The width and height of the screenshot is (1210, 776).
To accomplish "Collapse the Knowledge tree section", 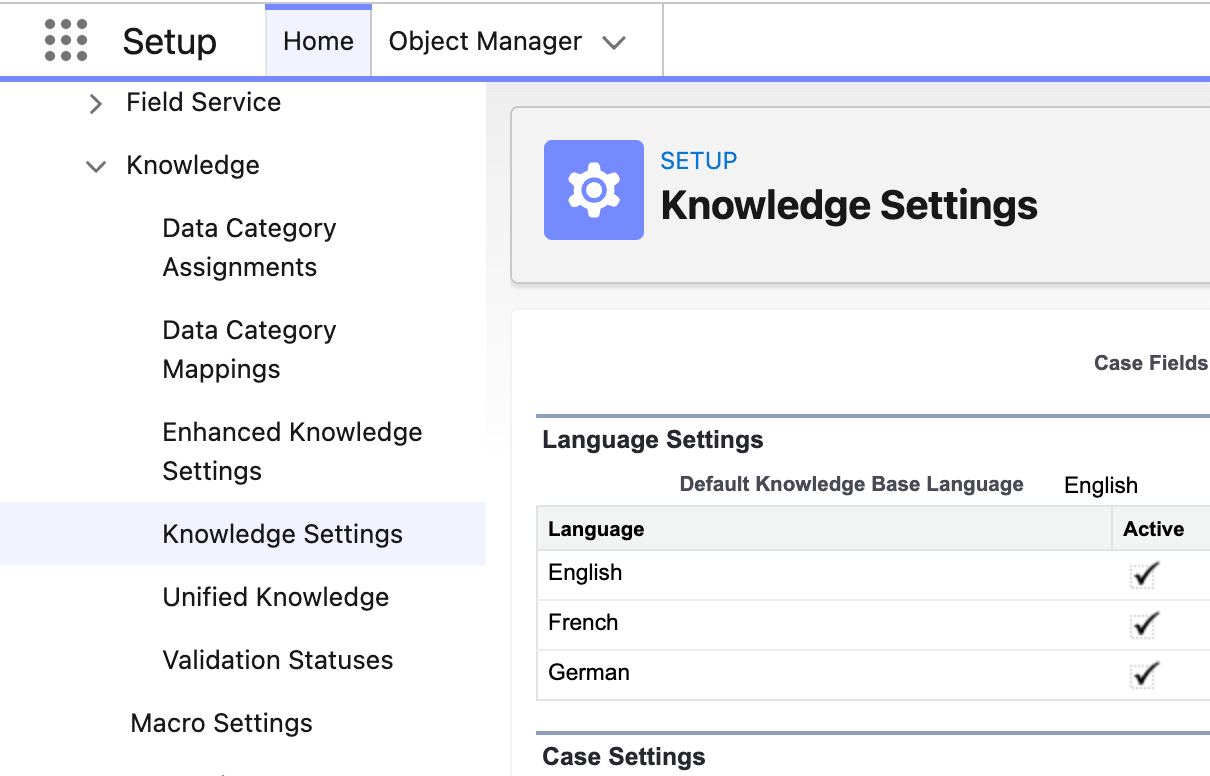I will pos(96,166).
